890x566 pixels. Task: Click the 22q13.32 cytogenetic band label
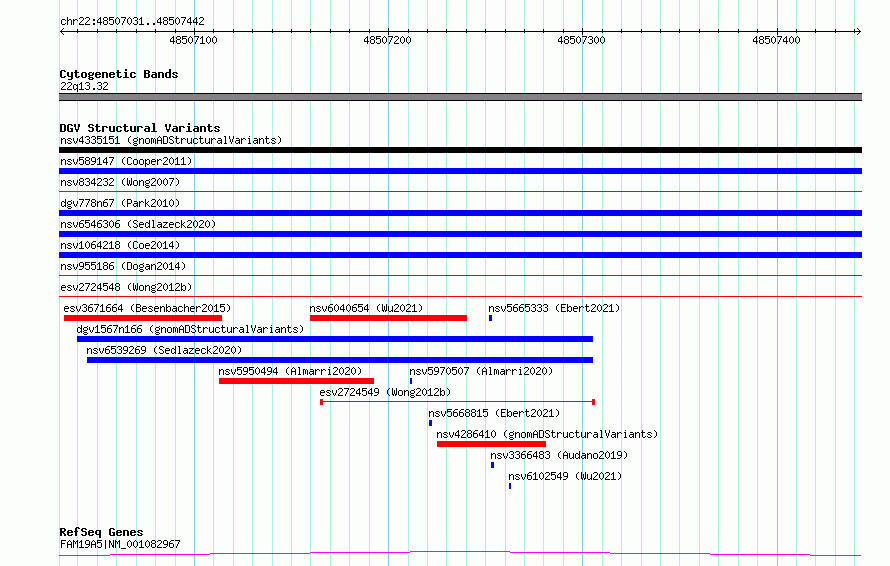(x=84, y=87)
